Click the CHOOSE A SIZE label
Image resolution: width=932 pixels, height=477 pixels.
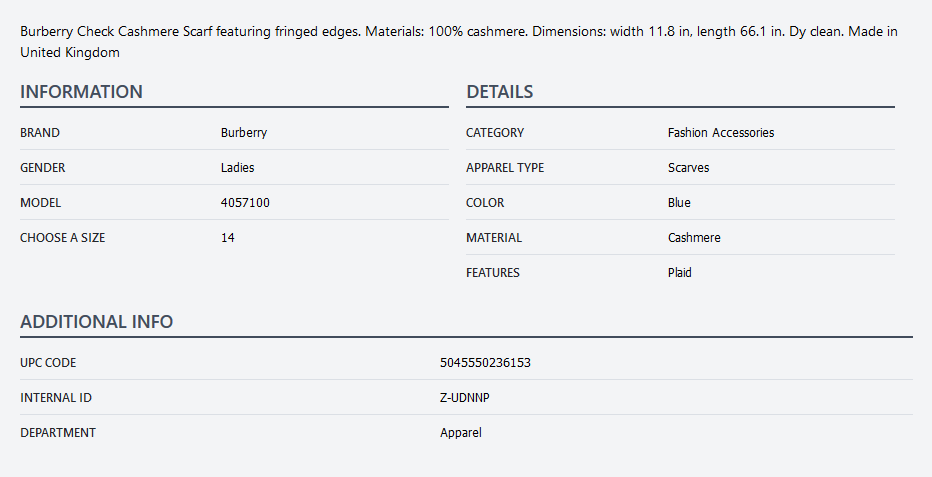point(63,238)
